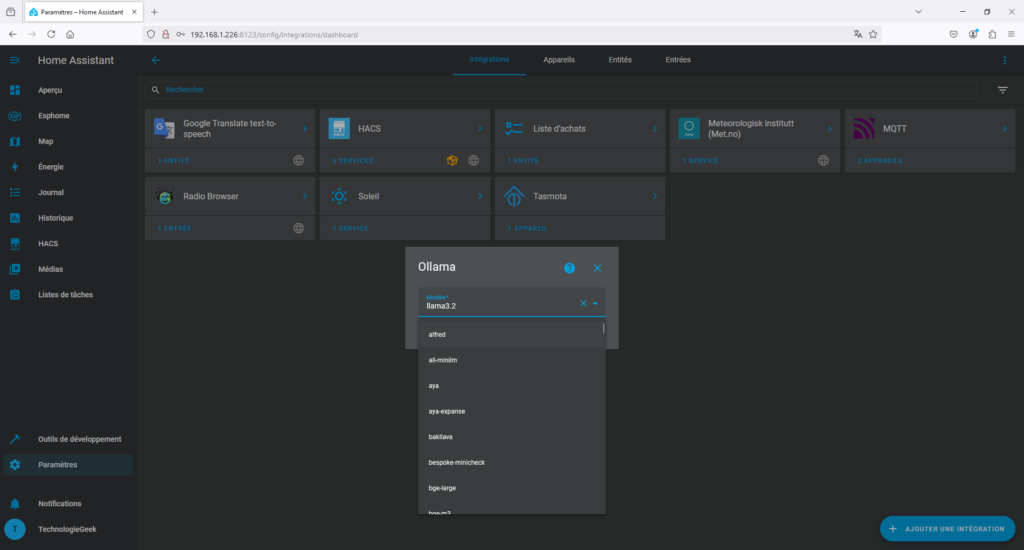Switch to Entrées tab
Viewport: 1024px width, 550px height.
pos(678,59)
